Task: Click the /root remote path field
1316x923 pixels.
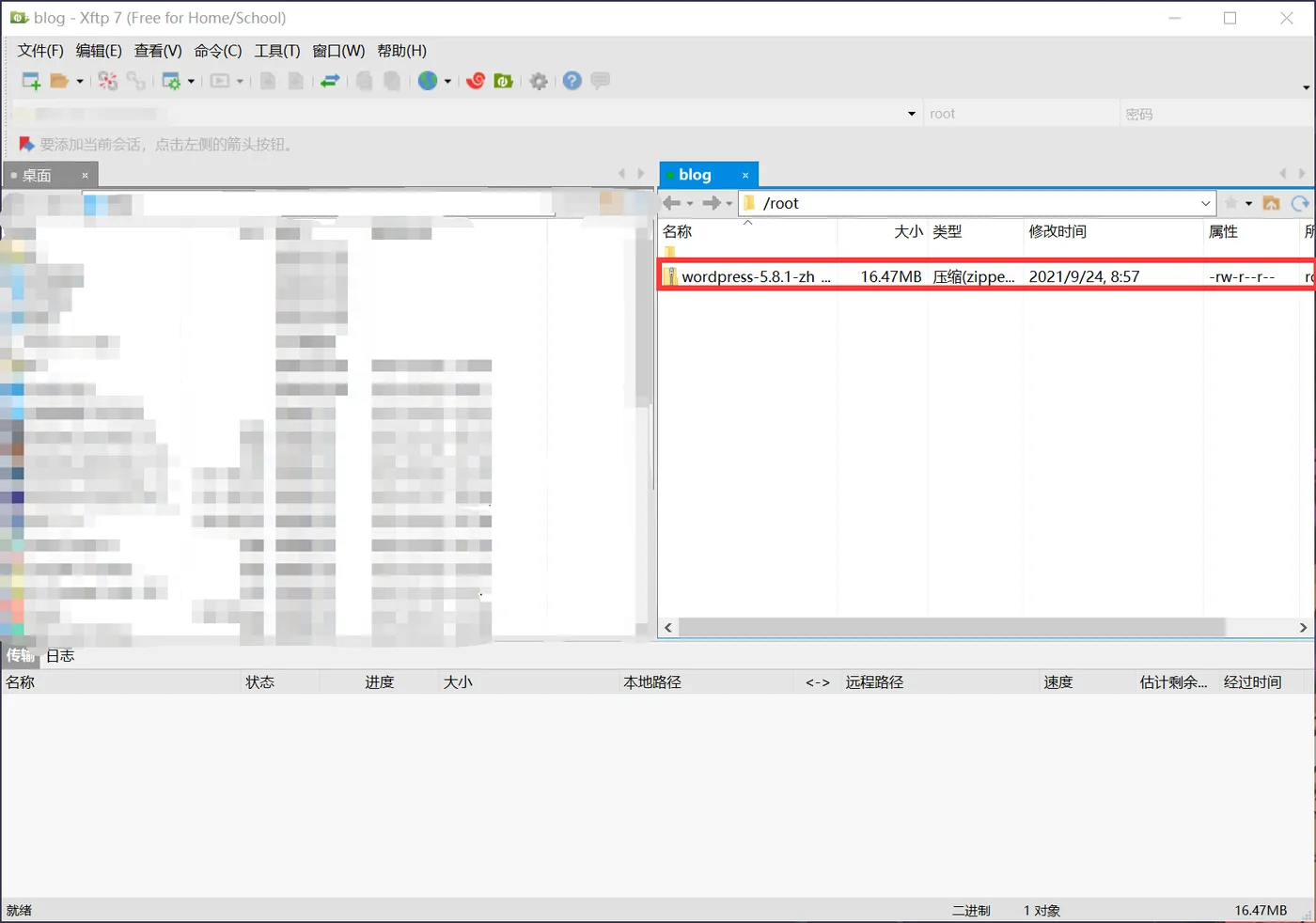Action: 978,203
